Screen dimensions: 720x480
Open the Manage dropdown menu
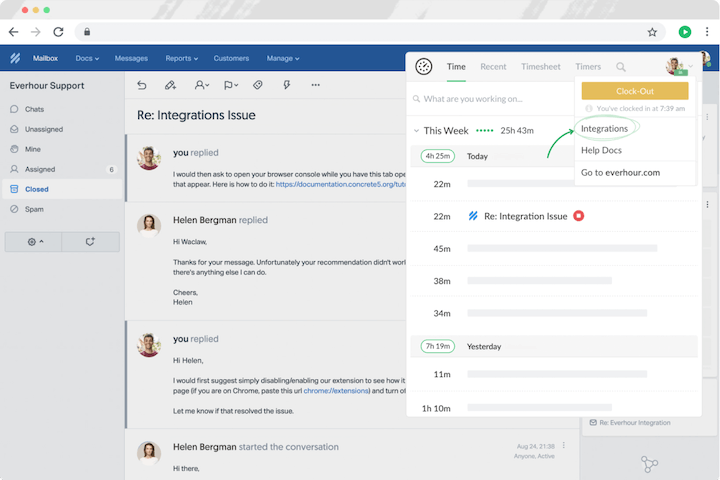coord(283,58)
